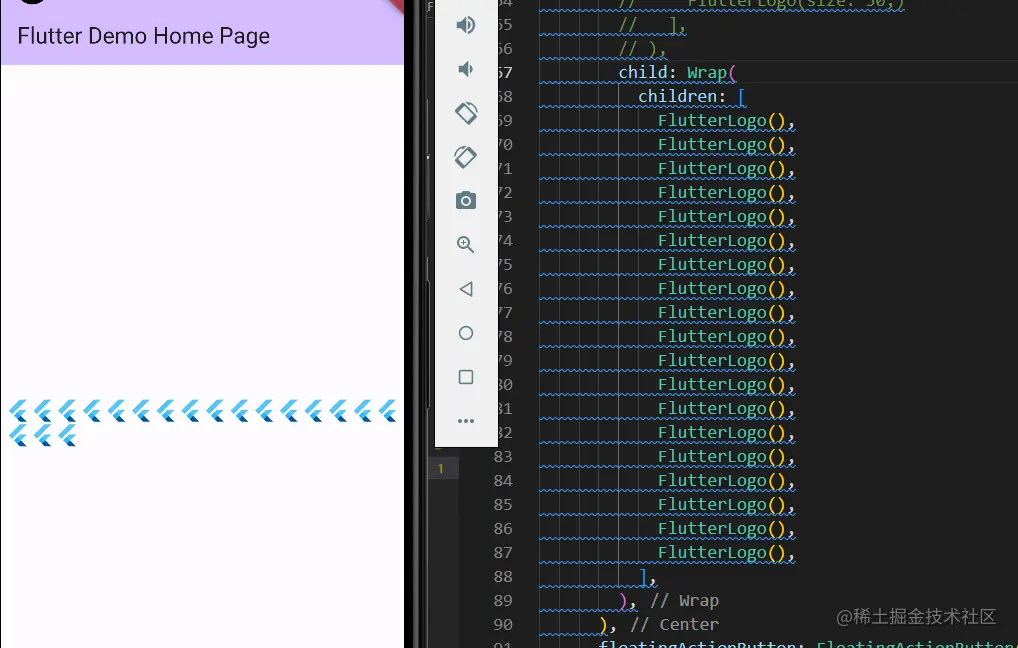
Task: Lower volume with emulator volume down icon
Action: (x=466, y=69)
